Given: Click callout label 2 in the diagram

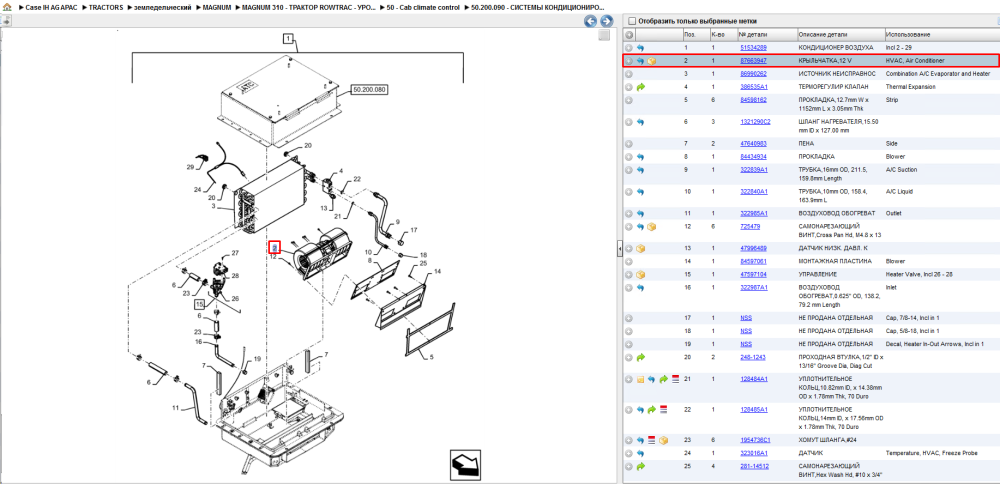Looking at the screenshot, I should (274, 247).
